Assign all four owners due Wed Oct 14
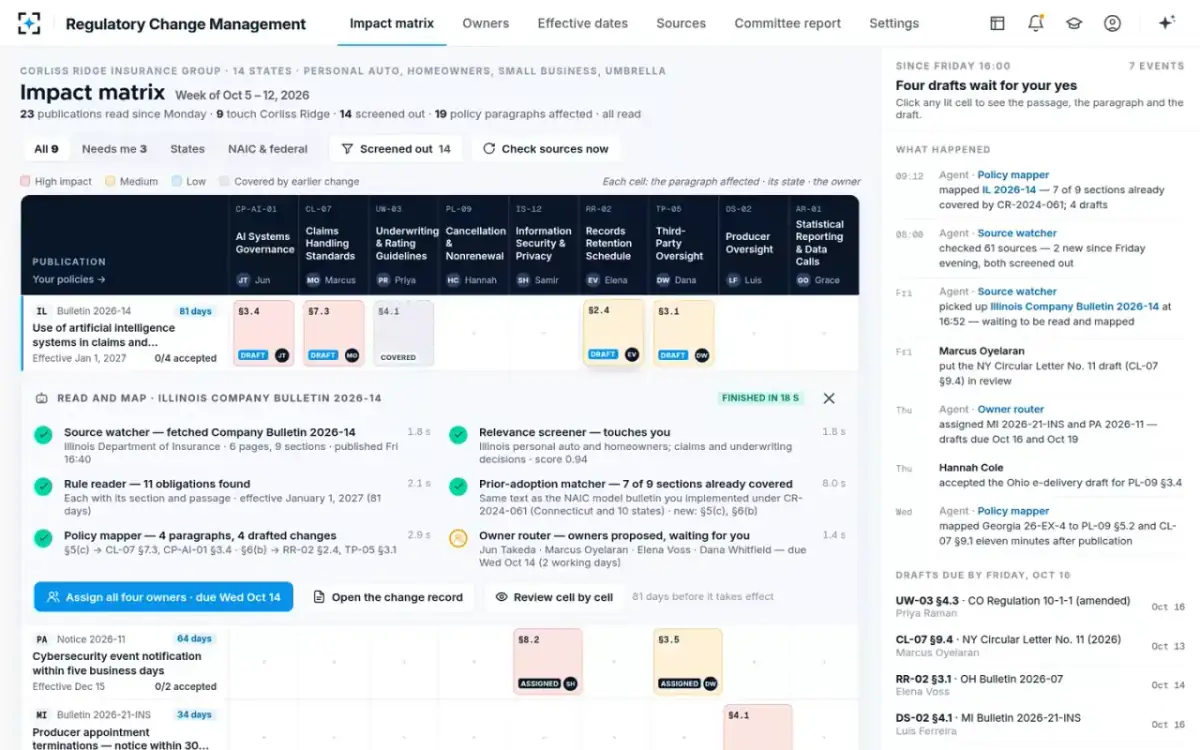The image size is (1200, 750). pos(163,597)
